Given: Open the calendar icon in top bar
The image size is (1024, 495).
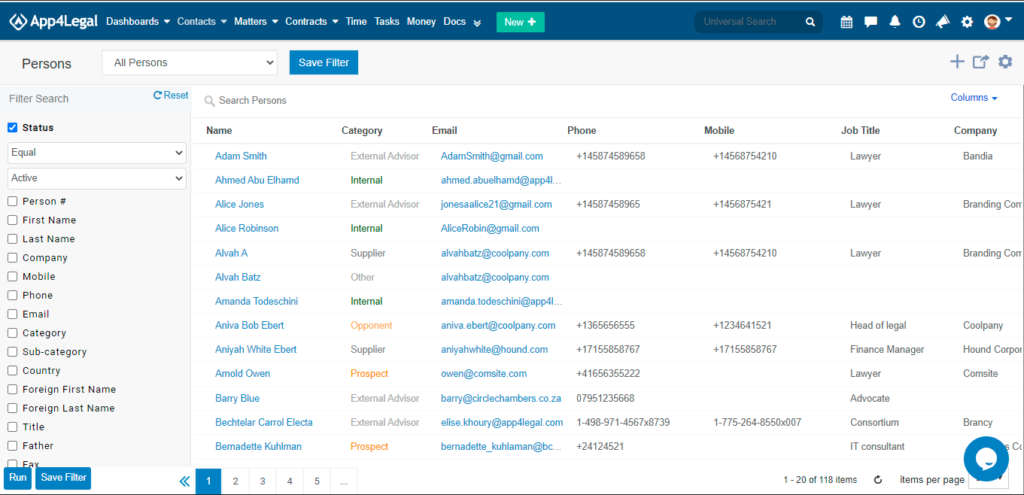Looking at the screenshot, I should point(846,22).
